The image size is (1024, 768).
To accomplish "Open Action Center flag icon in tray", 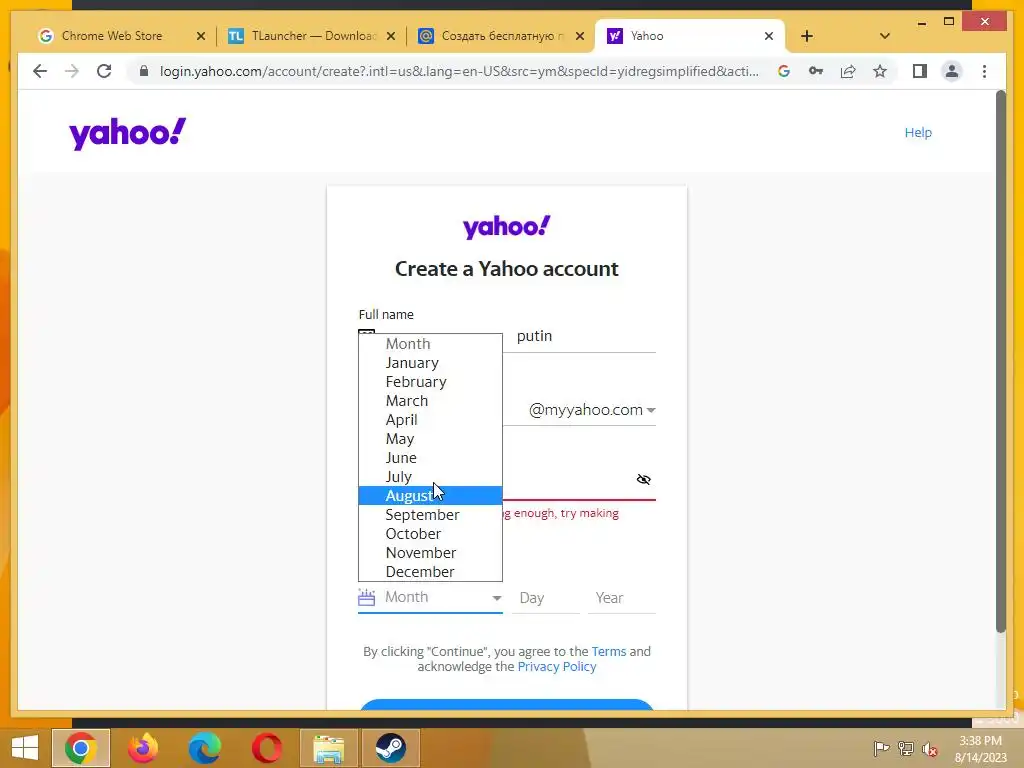I will (x=881, y=748).
